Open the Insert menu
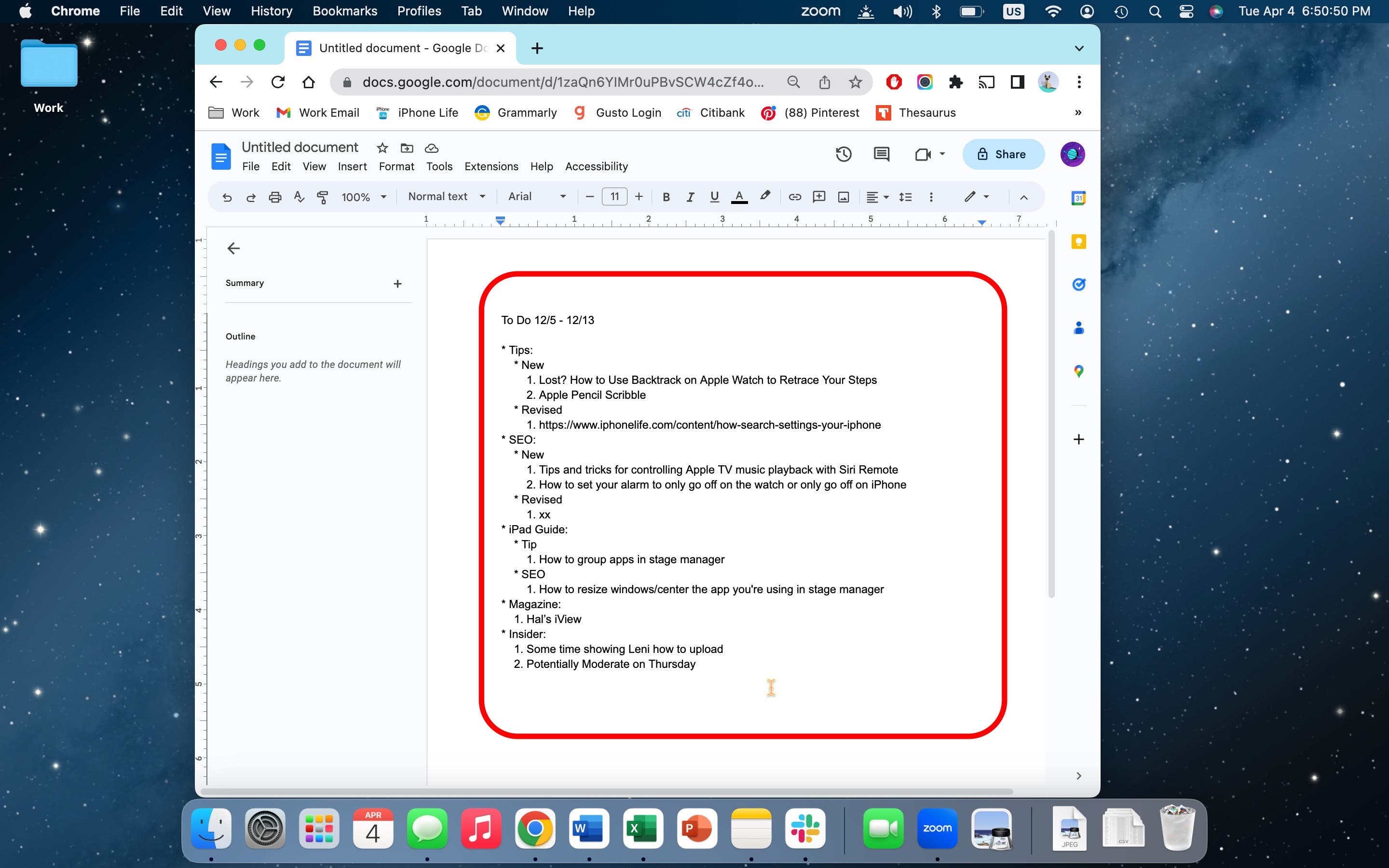Viewport: 1389px width, 868px height. click(352, 166)
